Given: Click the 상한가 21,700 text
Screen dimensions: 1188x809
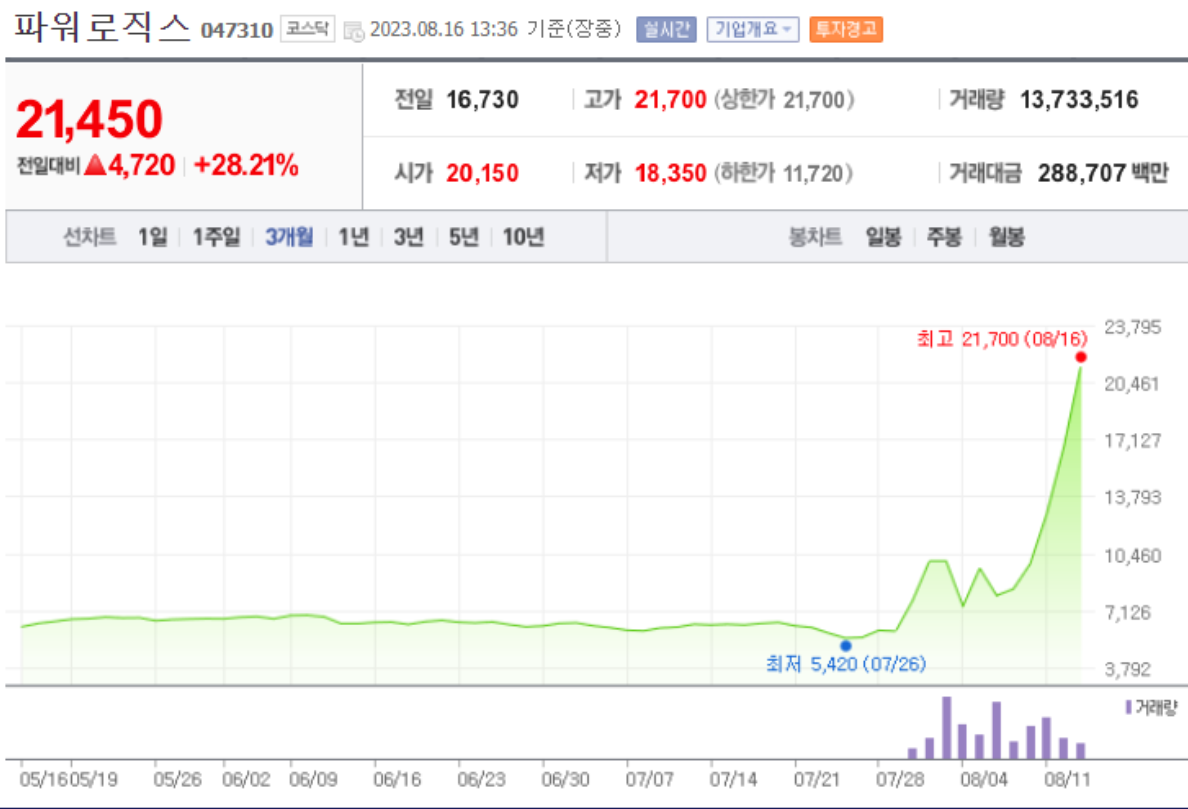Looking at the screenshot, I should tap(783, 99).
